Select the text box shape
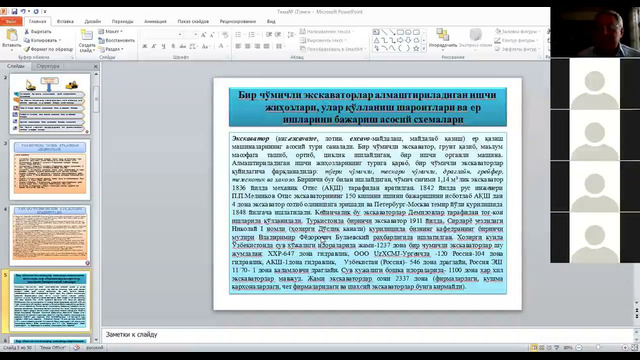Screen dimensions: 640x360 [376, 32]
